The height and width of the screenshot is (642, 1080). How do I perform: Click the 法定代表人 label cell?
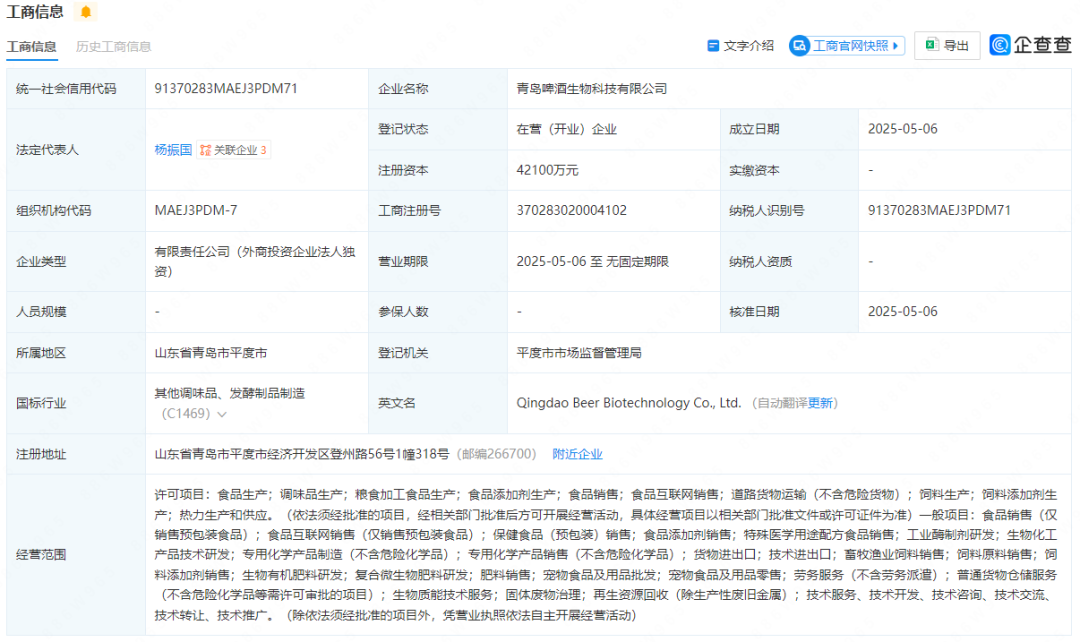(76, 149)
